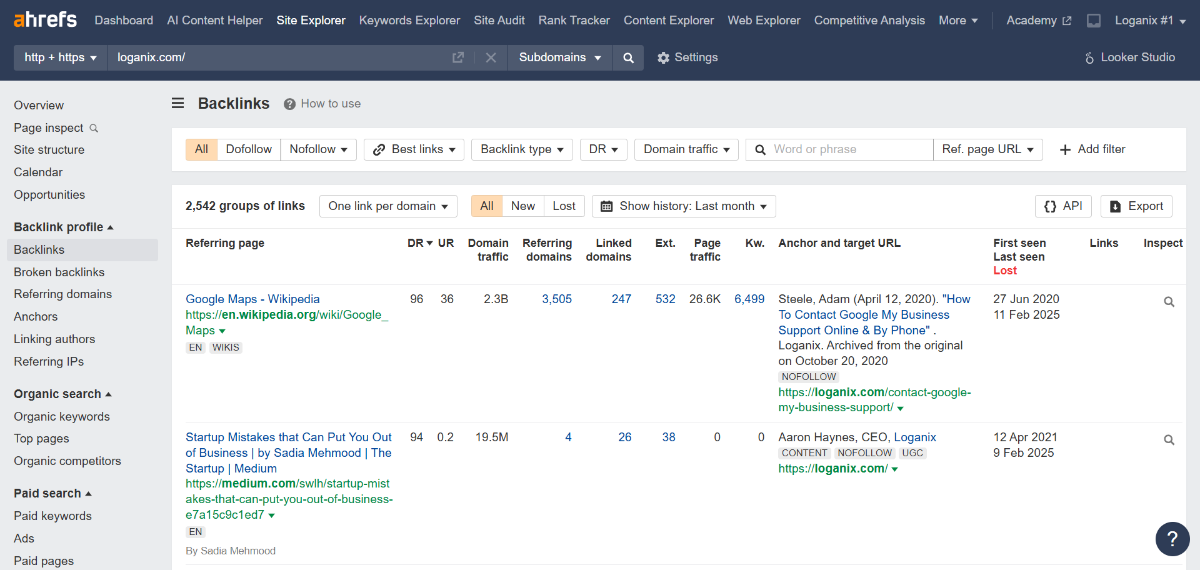The height and width of the screenshot is (570, 1200).
Task: Clear the loganix.com URL field
Action: click(x=491, y=58)
